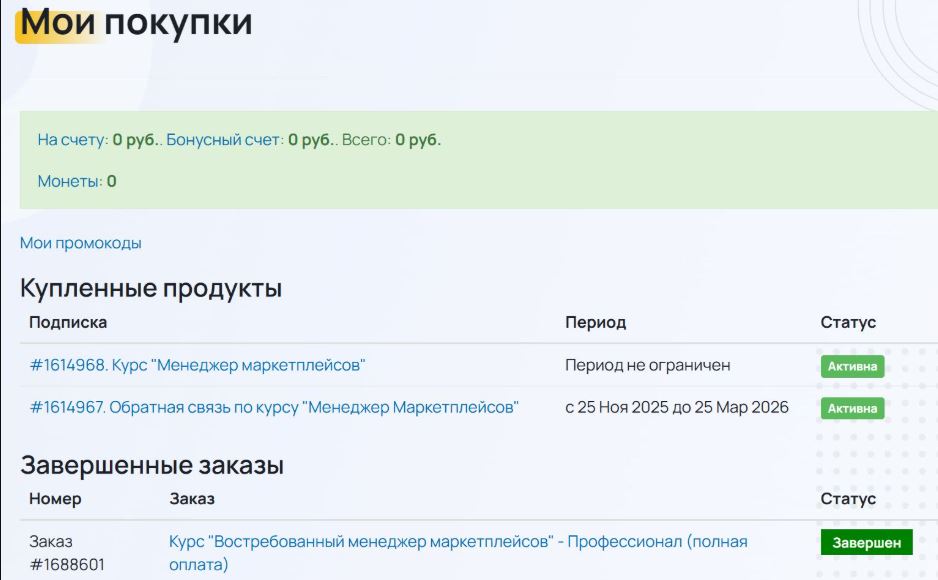Click the "Монеты: 0" coins counter
Screen dimensions: 938x580
pyautogui.click(x=77, y=181)
